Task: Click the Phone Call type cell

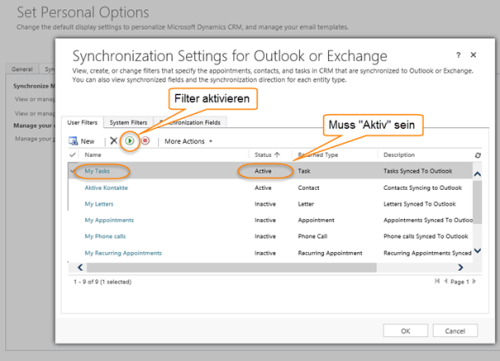Action: [x=312, y=236]
